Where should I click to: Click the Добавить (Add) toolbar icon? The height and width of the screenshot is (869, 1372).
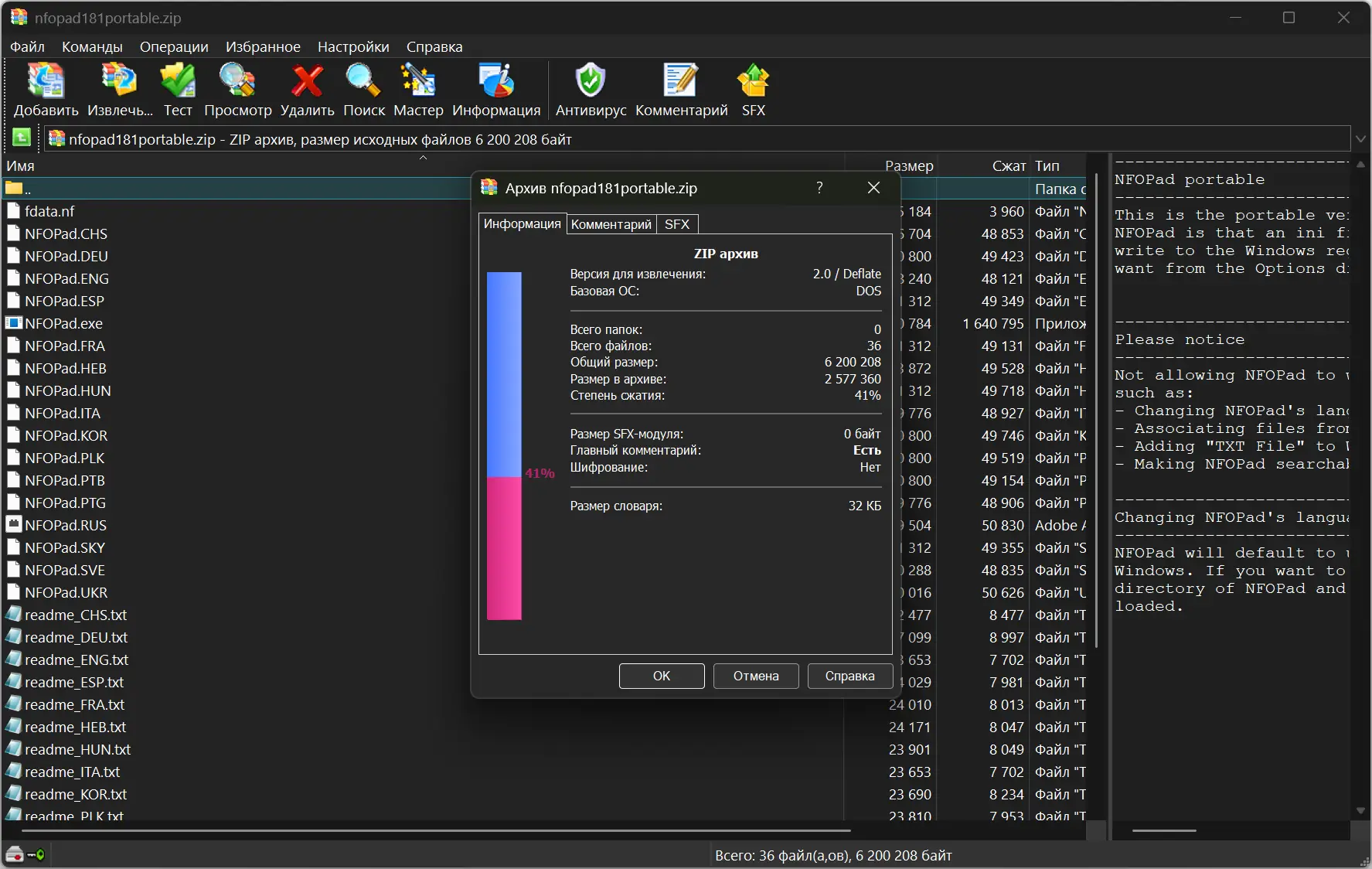coord(46,81)
